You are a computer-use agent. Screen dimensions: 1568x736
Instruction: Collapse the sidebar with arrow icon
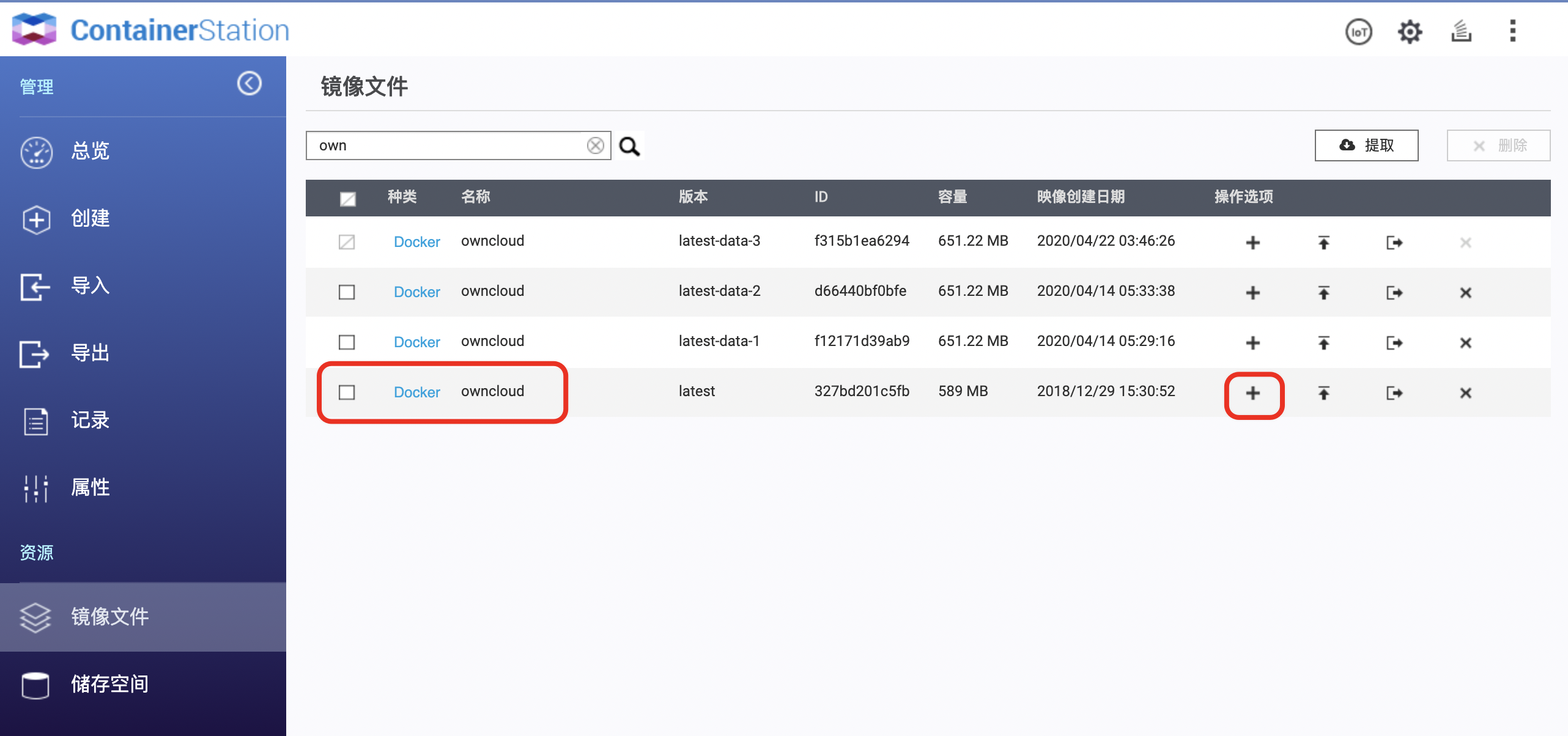[249, 83]
